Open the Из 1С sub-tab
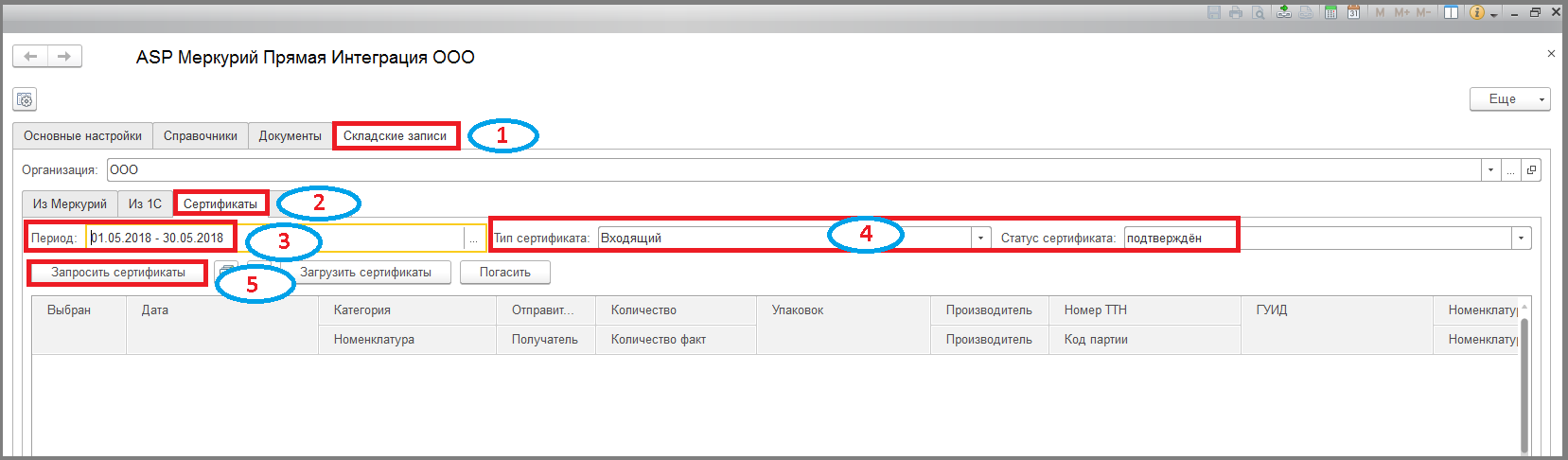 [x=146, y=204]
